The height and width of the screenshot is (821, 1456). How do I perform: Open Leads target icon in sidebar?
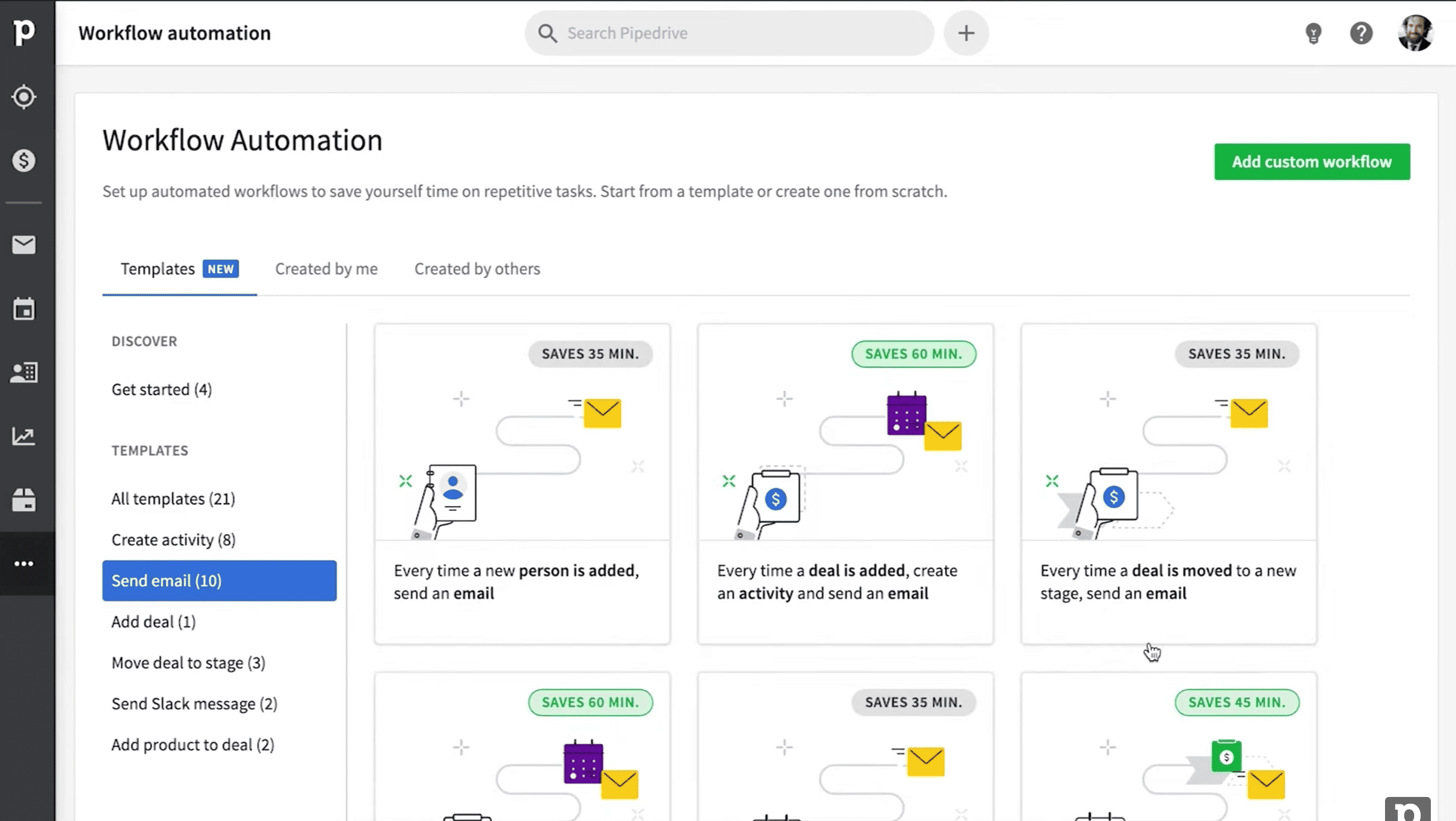(x=24, y=97)
